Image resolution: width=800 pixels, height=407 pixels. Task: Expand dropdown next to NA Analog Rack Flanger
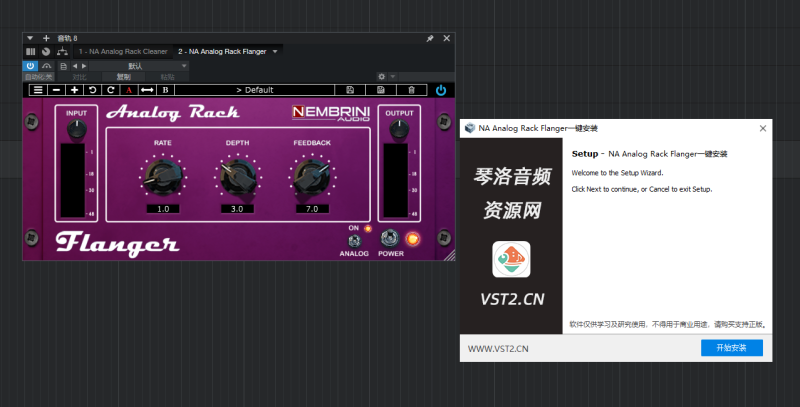(275, 51)
